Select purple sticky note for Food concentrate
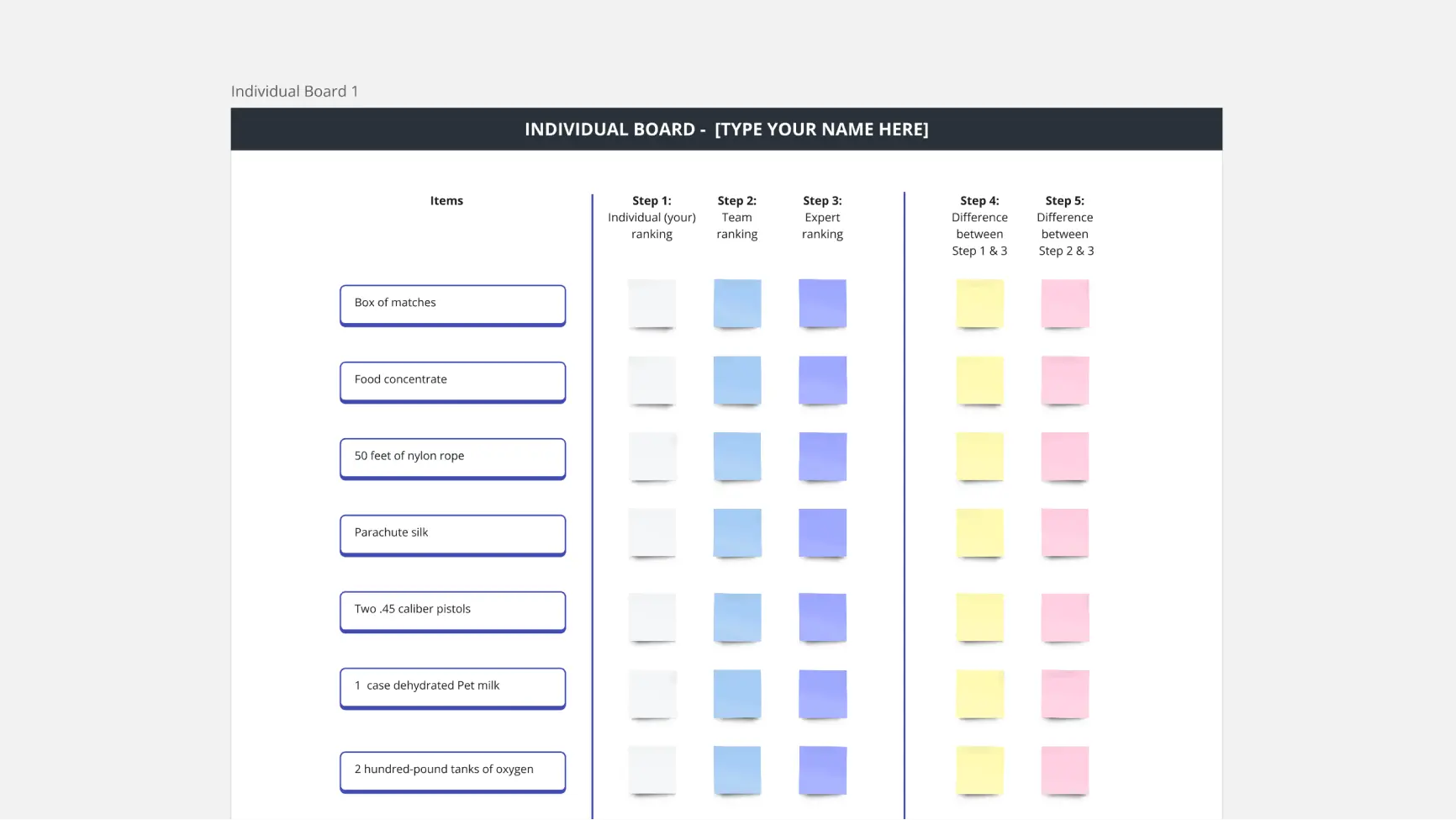This screenshot has width=1456, height=820. [x=822, y=380]
